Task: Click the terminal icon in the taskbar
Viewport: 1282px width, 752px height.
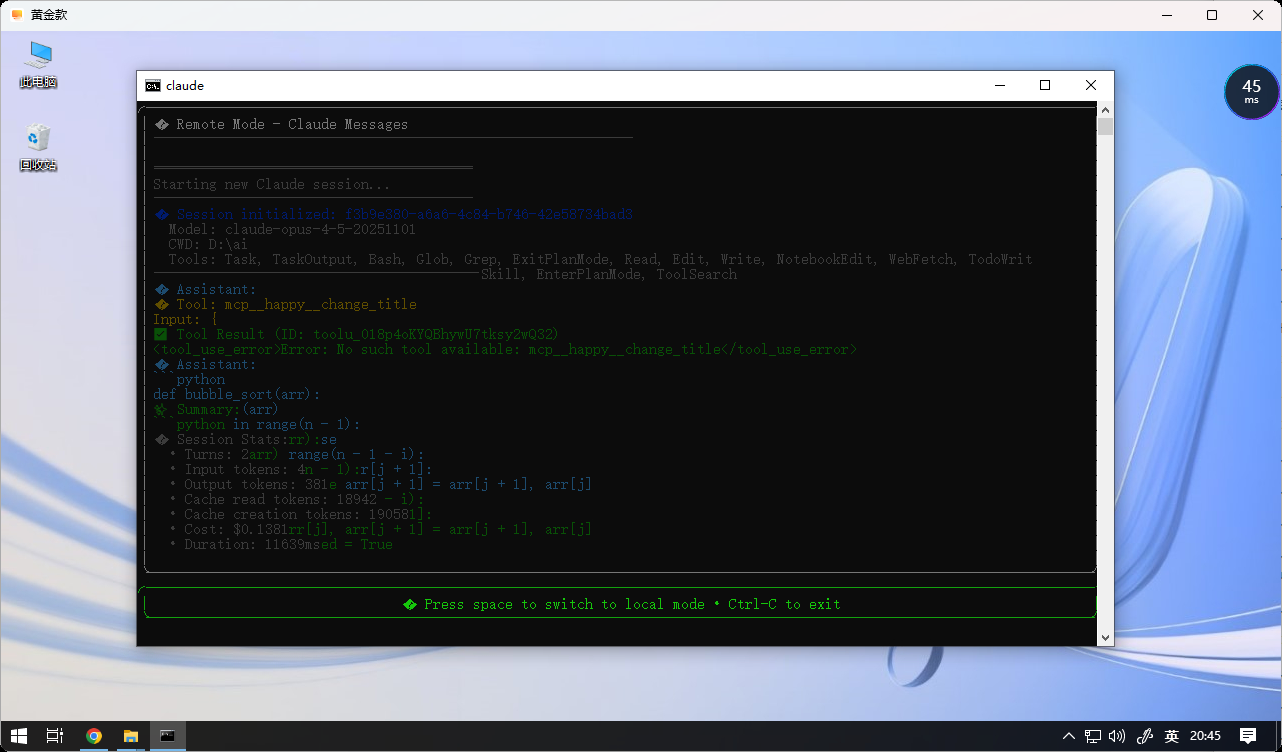Action: [x=167, y=736]
